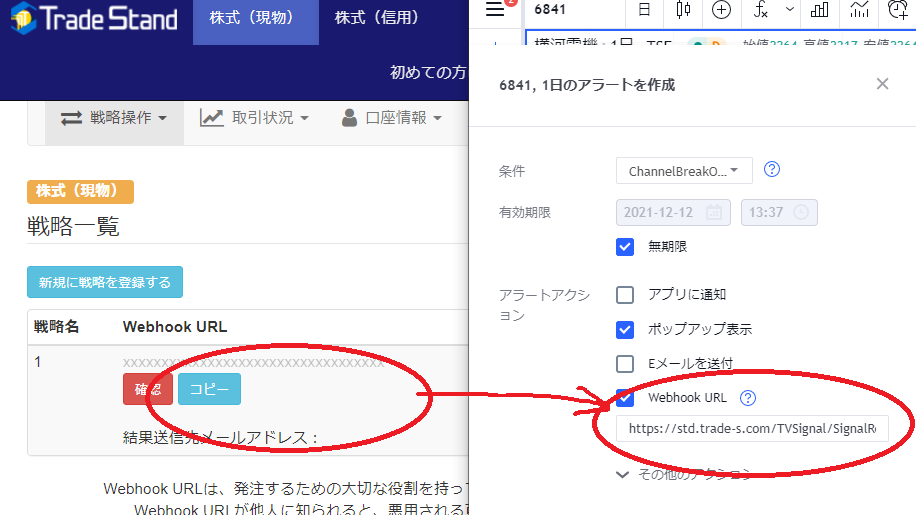
Task: Switch to 株式（現物） tab
Action: click(x=256, y=22)
